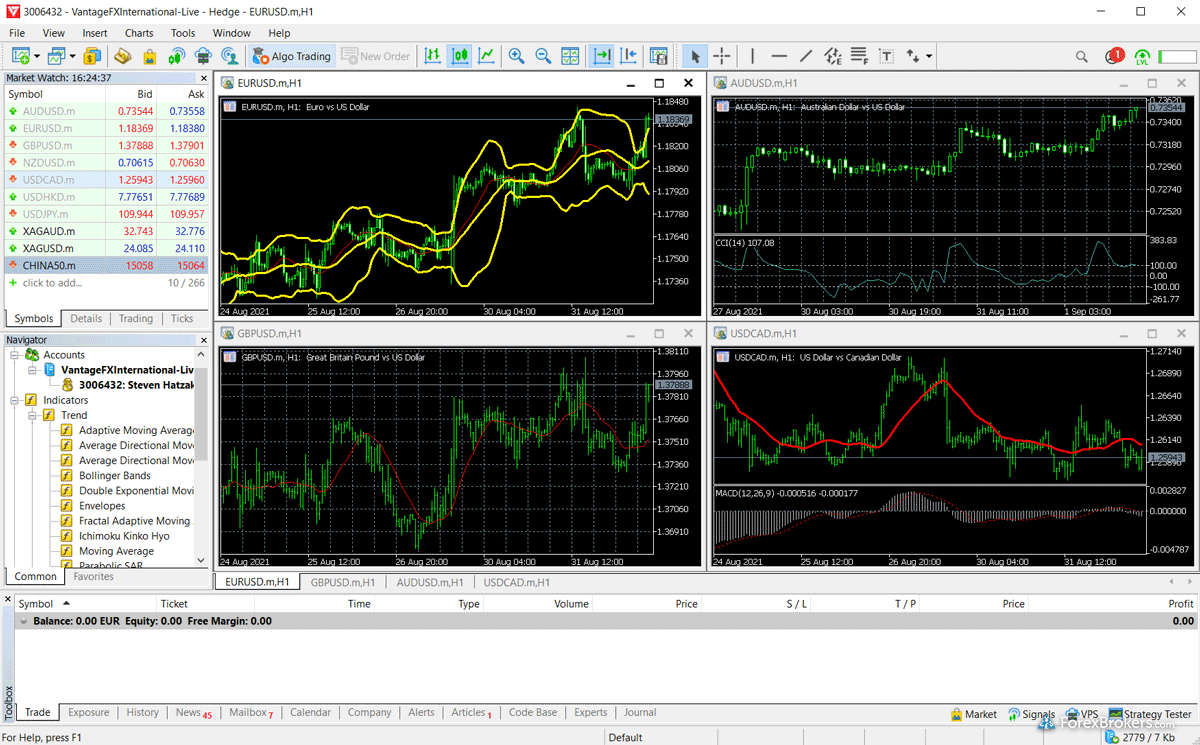This screenshot has width=1200, height=745.
Task: Switch to Ticks tab in Market Watch
Action: [x=182, y=319]
